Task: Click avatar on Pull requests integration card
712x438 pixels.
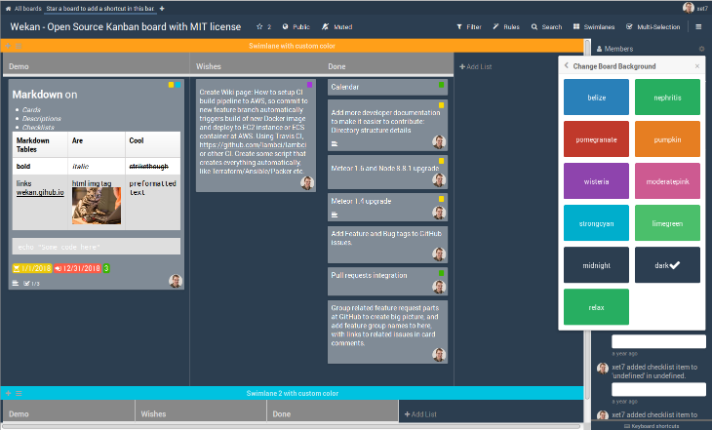Action: [x=439, y=286]
